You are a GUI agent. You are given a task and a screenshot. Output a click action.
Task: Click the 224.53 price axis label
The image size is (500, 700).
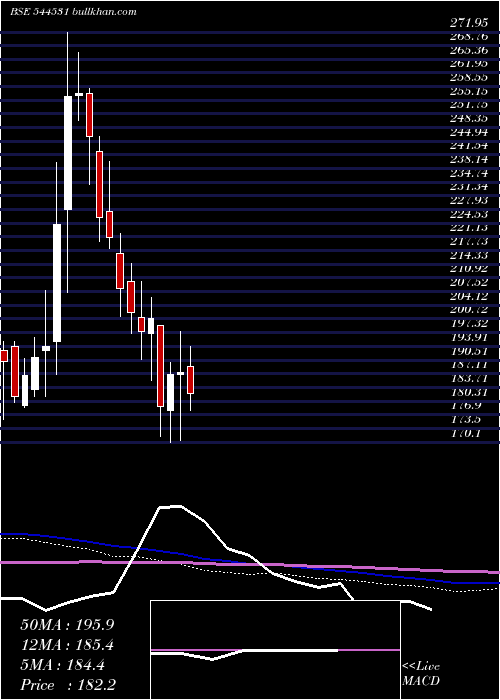pos(468,214)
